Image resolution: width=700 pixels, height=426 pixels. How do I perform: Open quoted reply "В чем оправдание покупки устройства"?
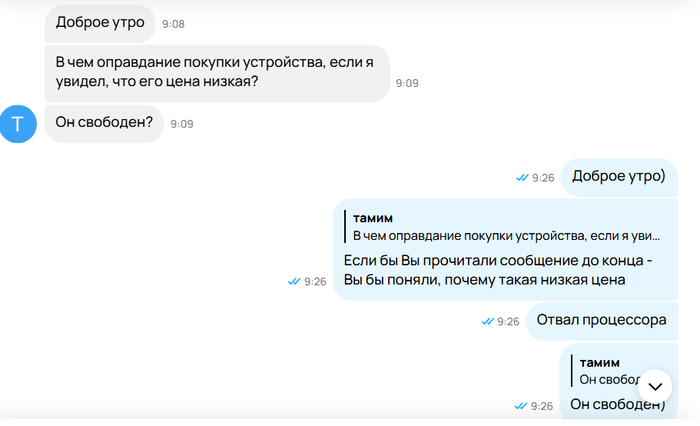[507, 227]
